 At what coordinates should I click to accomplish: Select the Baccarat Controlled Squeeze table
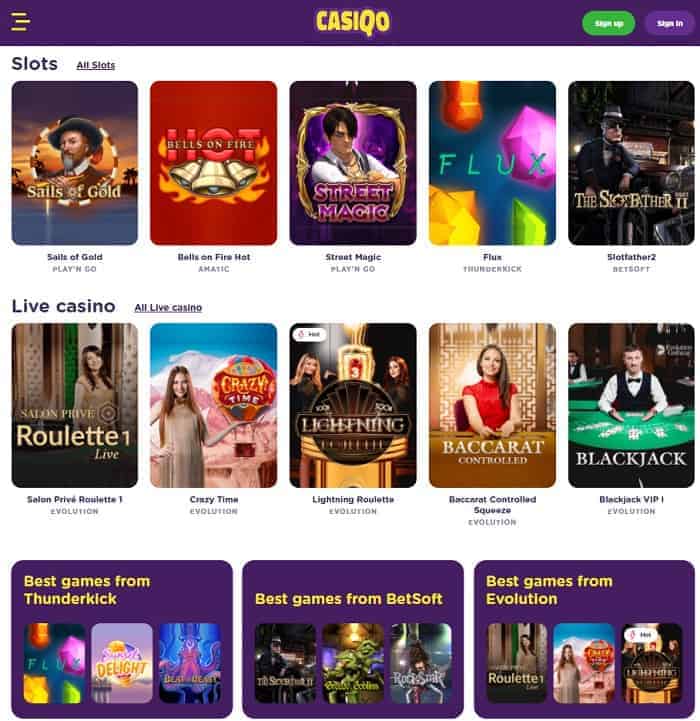coord(492,405)
